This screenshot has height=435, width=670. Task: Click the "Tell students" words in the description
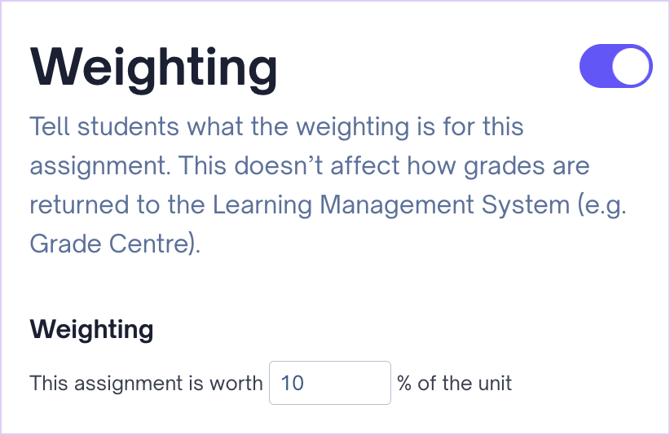(91, 128)
